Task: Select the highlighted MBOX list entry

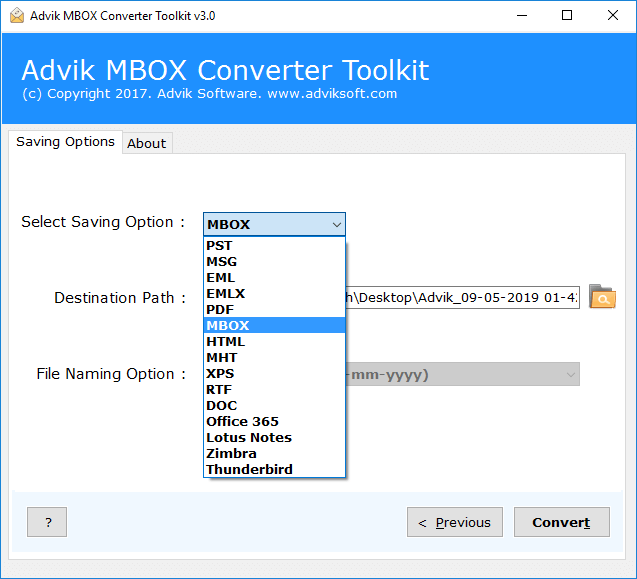Action: coord(274,325)
